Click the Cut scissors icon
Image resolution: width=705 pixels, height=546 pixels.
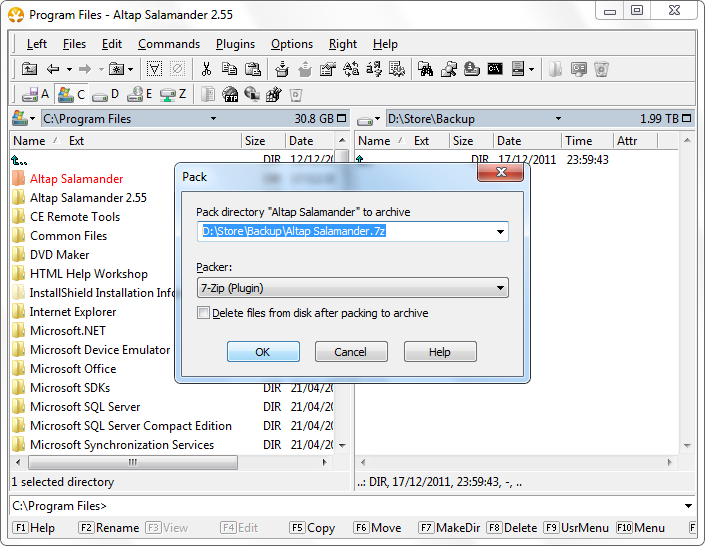click(x=206, y=69)
